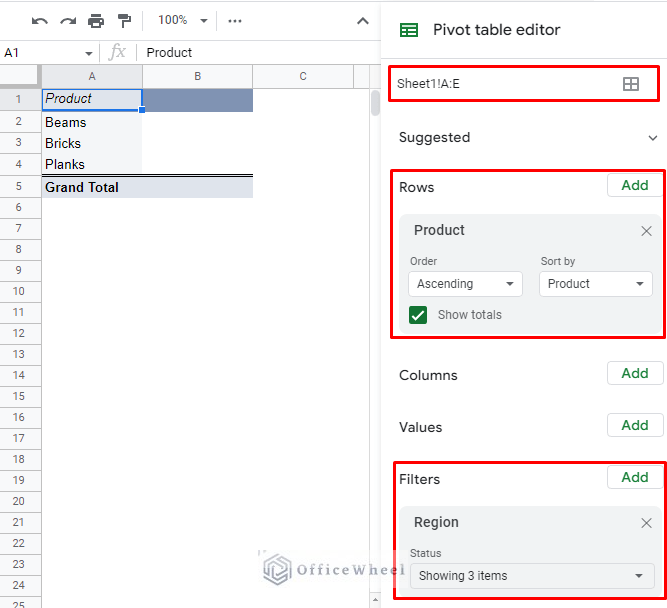This screenshot has height=608, width=667.
Task: Select row 1 header
Action: [20, 100]
